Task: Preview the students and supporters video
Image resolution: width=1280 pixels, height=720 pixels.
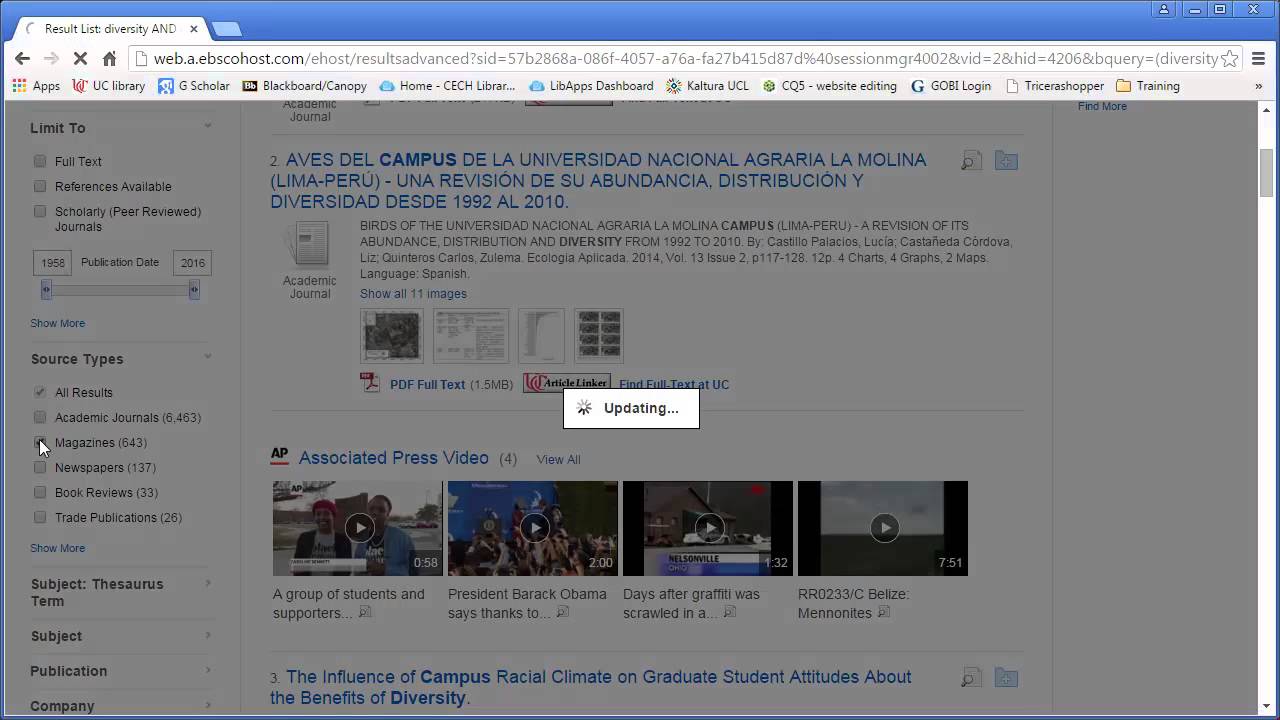Action: pos(365,612)
